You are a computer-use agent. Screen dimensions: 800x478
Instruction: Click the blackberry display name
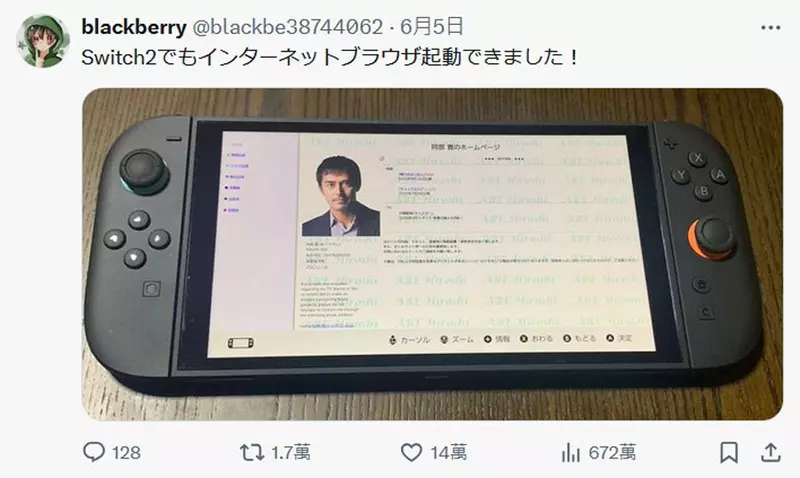[134, 27]
